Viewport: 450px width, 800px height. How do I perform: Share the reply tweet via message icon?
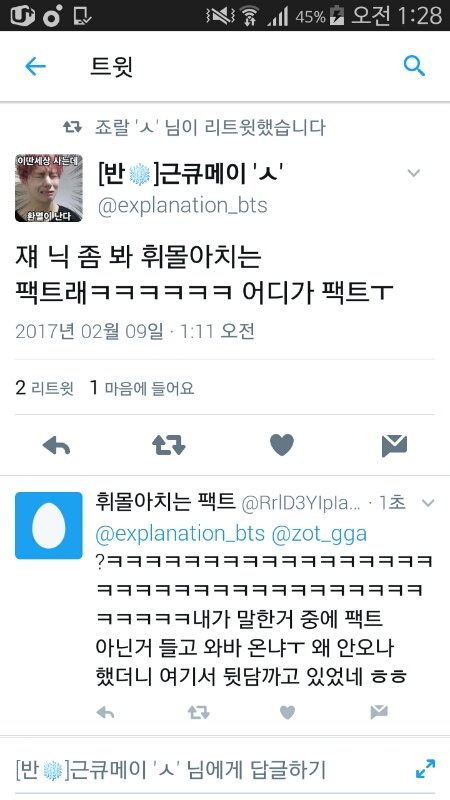pyautogui.click(x=379, y=712)
